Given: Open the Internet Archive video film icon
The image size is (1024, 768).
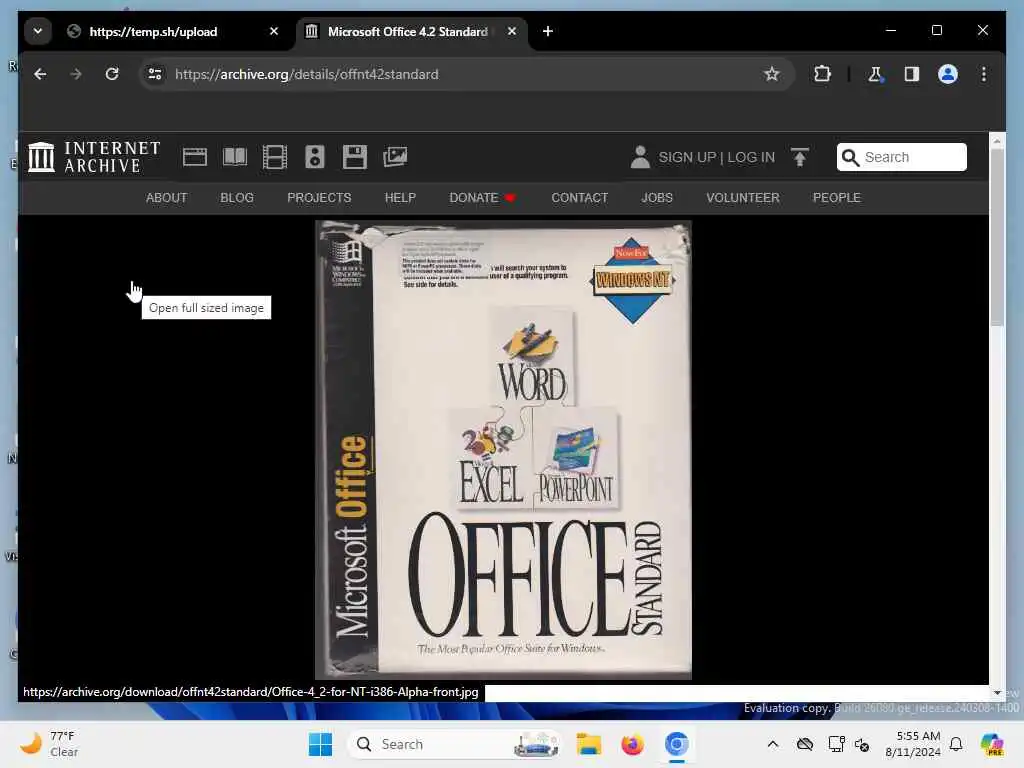Looking at the screenshot, I should tap(275, 157).
